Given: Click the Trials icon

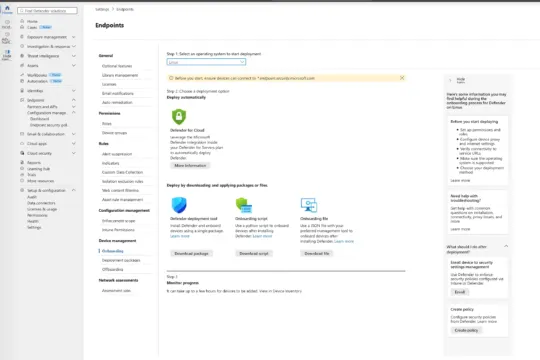Looking at the screenshot, I should 22,175.
